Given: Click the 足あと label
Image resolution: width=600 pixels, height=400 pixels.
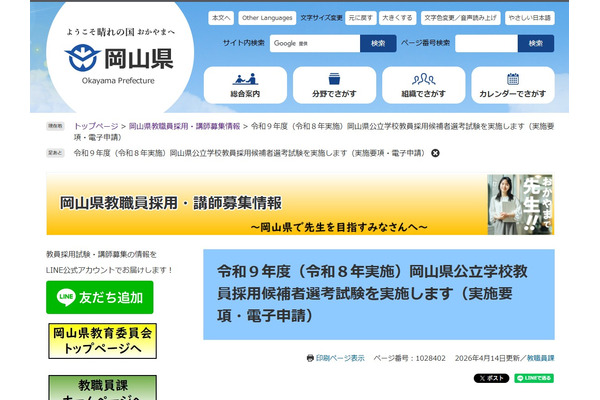Looking at the screenshot, I should 55,153.
